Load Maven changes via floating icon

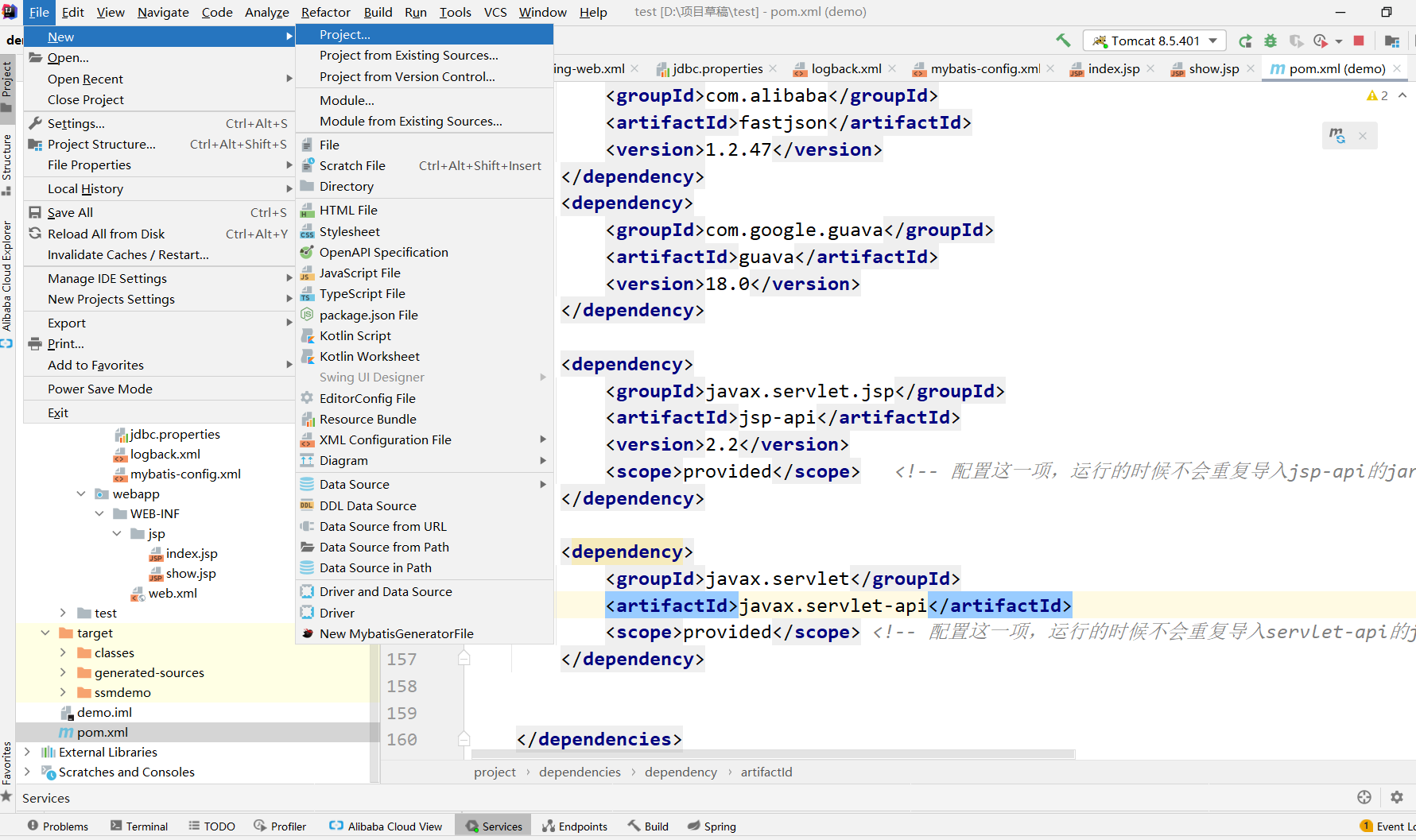point(1337,136)
